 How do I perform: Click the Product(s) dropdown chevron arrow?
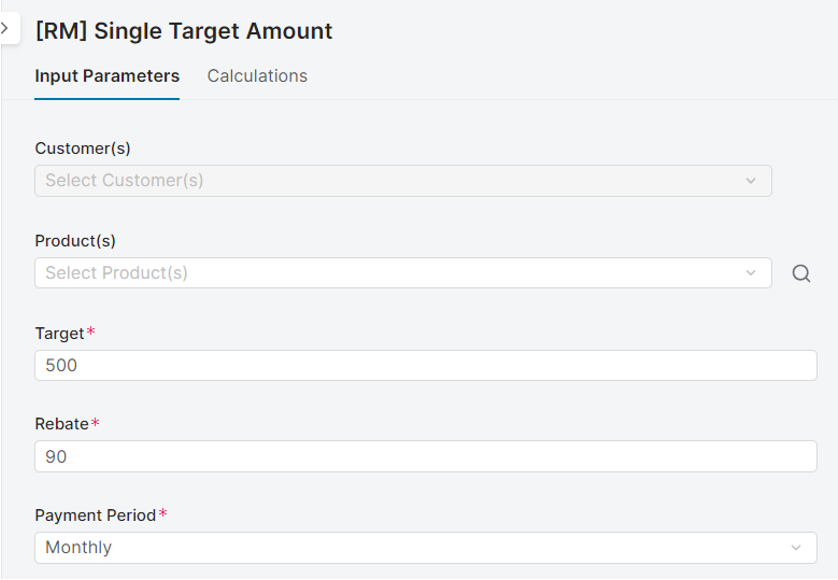[751, 273]
